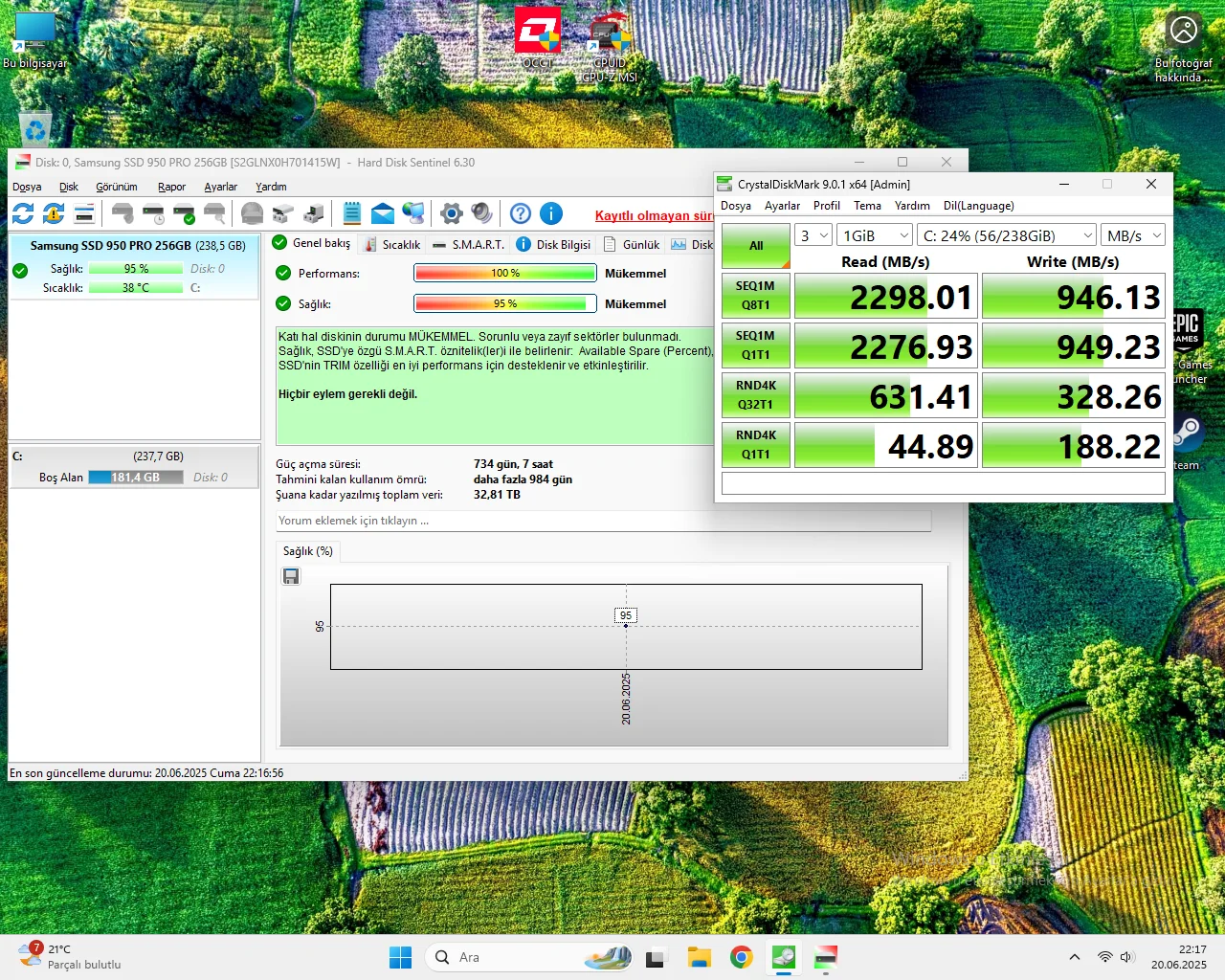Click Chrome icon in the taskbar
This screenshot has width=1225, height=980.
(741, 957)
